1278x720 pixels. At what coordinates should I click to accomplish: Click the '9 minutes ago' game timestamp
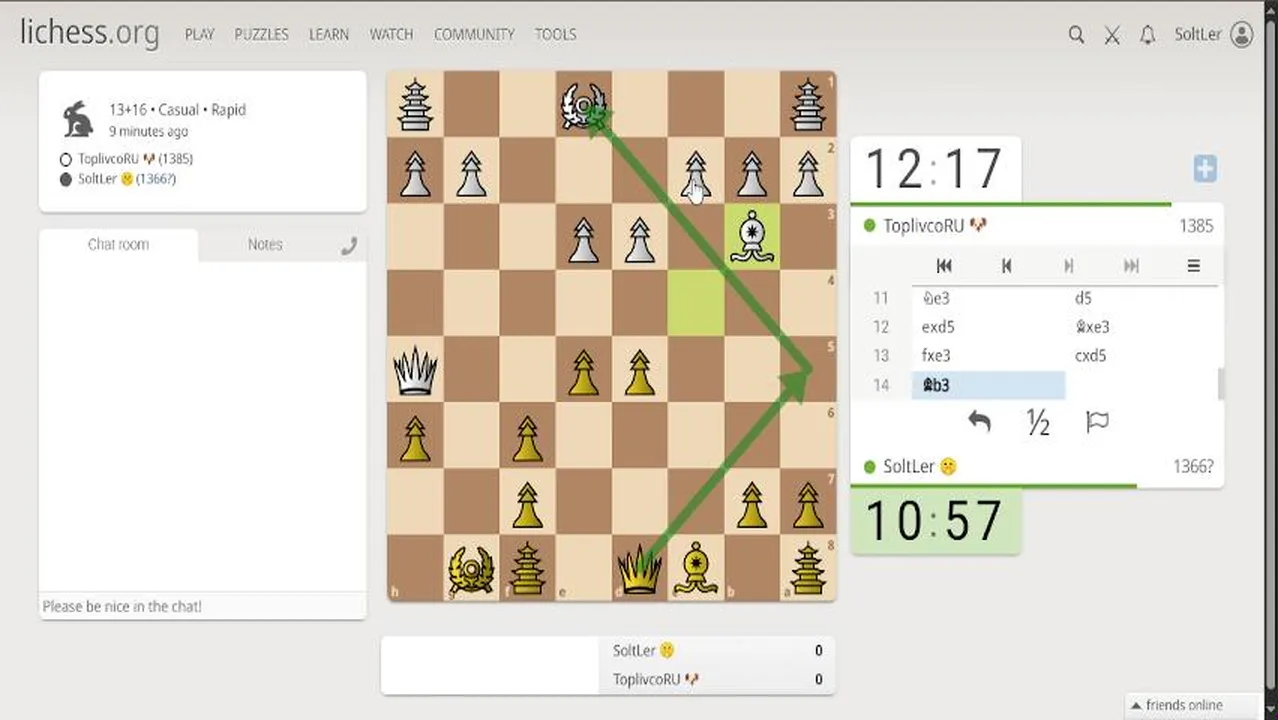click(148, 132)
